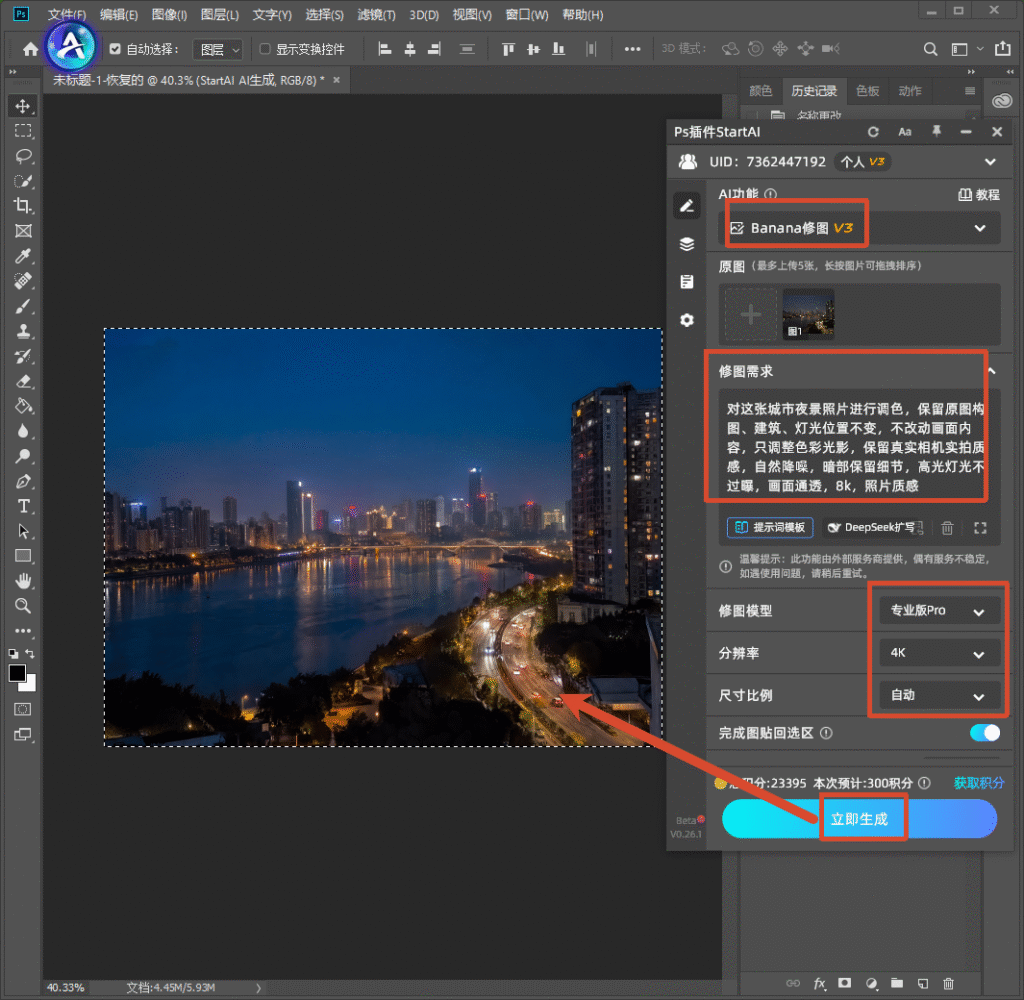Open the 图层(L) menu
Screen dimensions: 1024x1000
coord(219,14)
